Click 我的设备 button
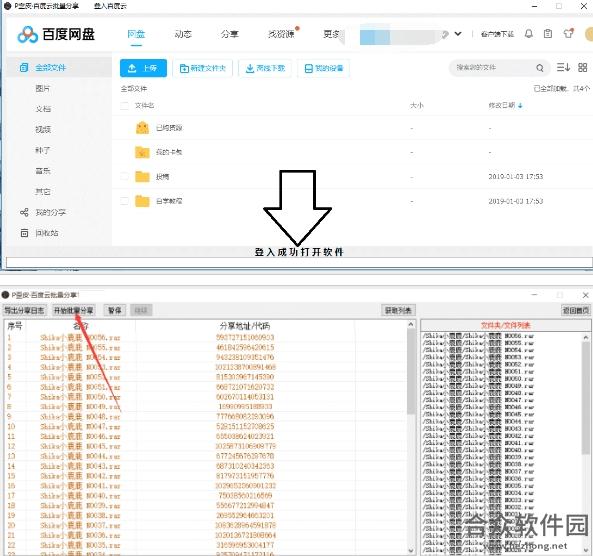The image size is (593, 556). tap(324, 68)
